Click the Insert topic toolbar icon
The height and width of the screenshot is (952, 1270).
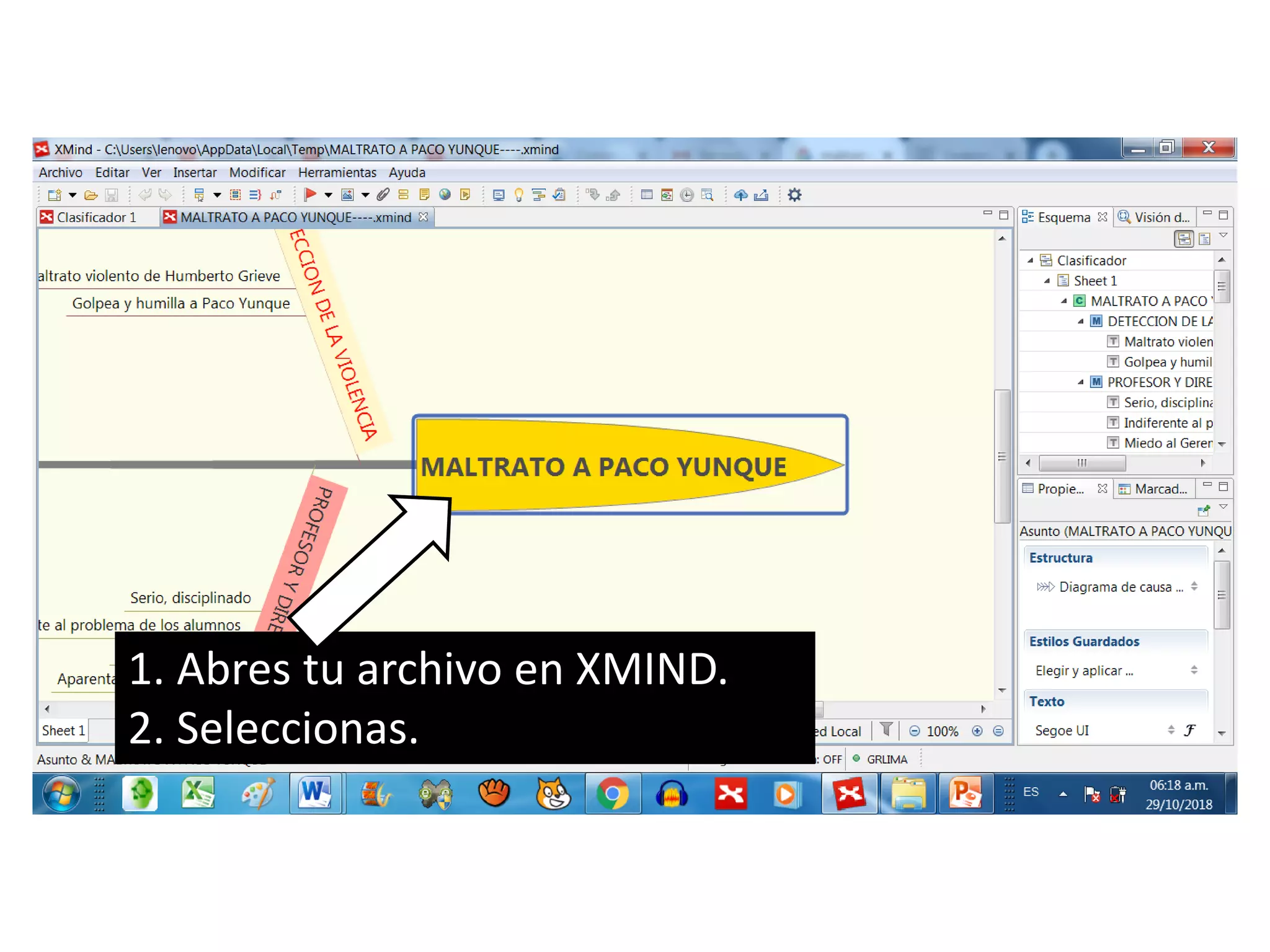pos(199,195)
